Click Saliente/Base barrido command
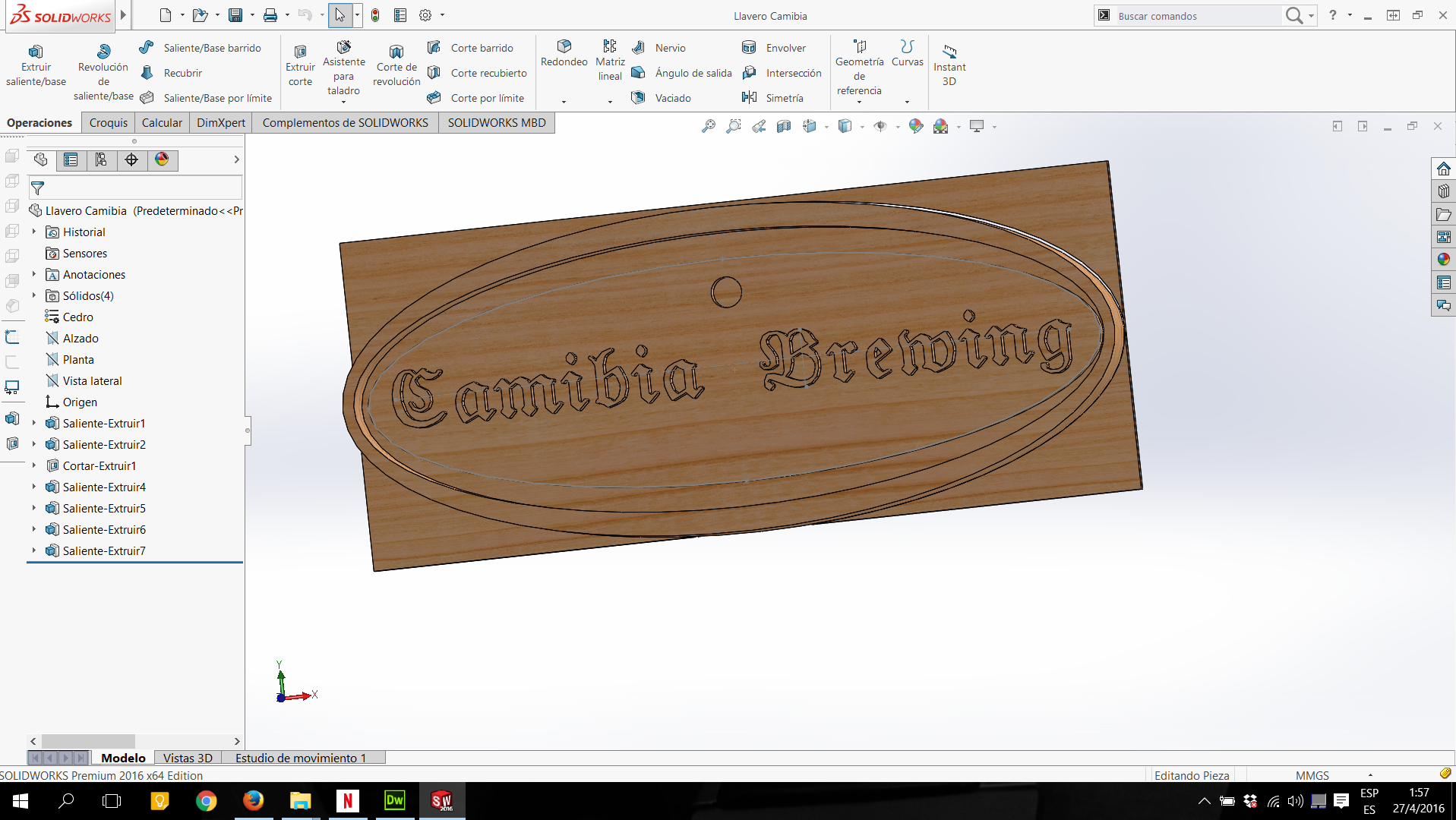Image resolution: width=1456 pixels, height=820 pixels. pos(201,48)
